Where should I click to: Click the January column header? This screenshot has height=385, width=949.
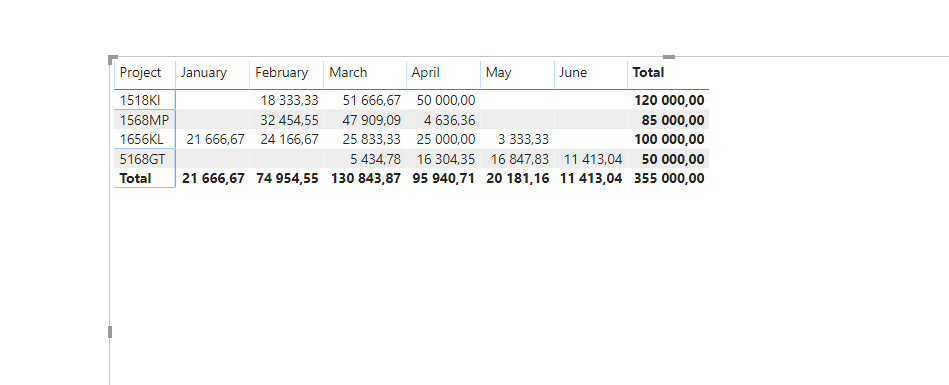[x=203, y=73]
